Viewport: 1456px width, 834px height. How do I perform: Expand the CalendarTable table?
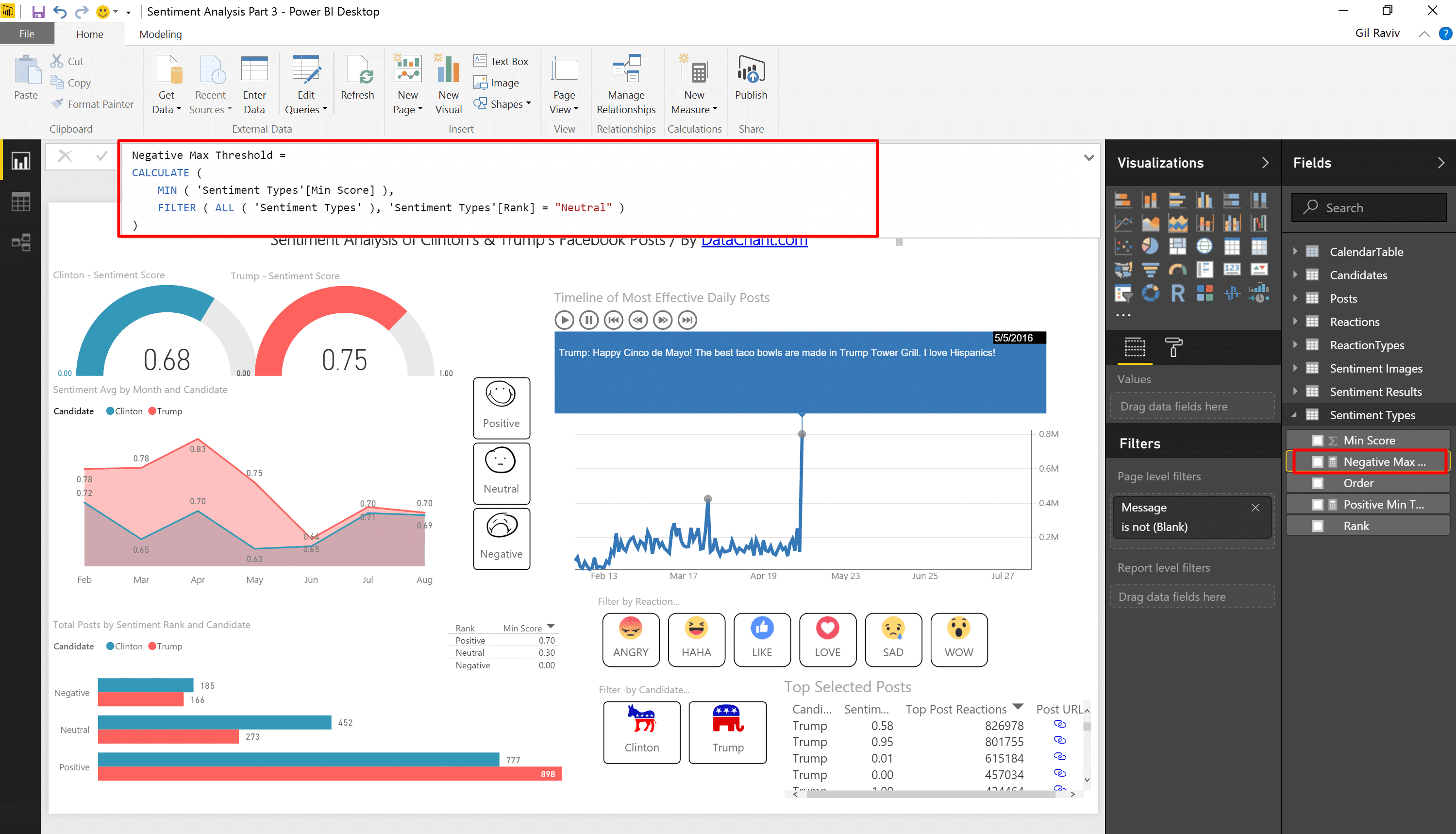[1295, 252]
